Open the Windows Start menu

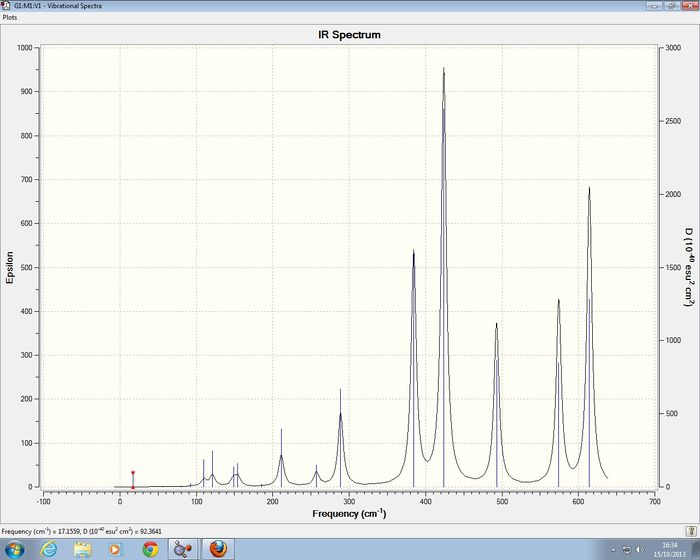tap(14, 549)
